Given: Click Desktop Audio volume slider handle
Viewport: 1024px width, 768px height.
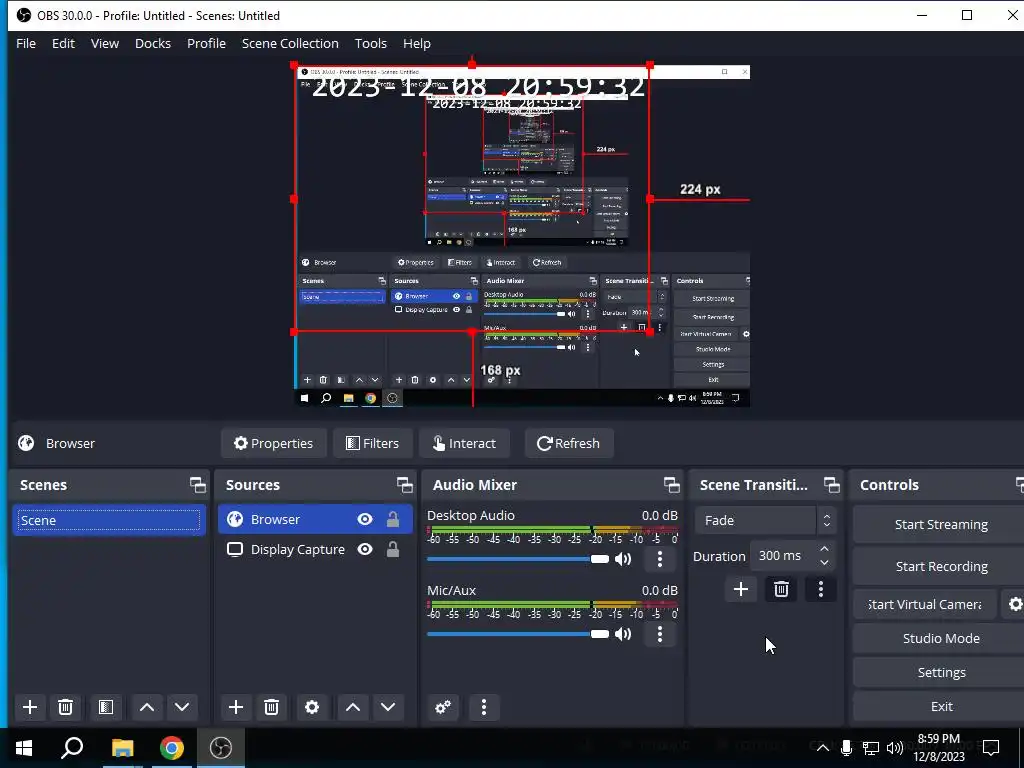Looking at the screenshot, I should [600, 559].
